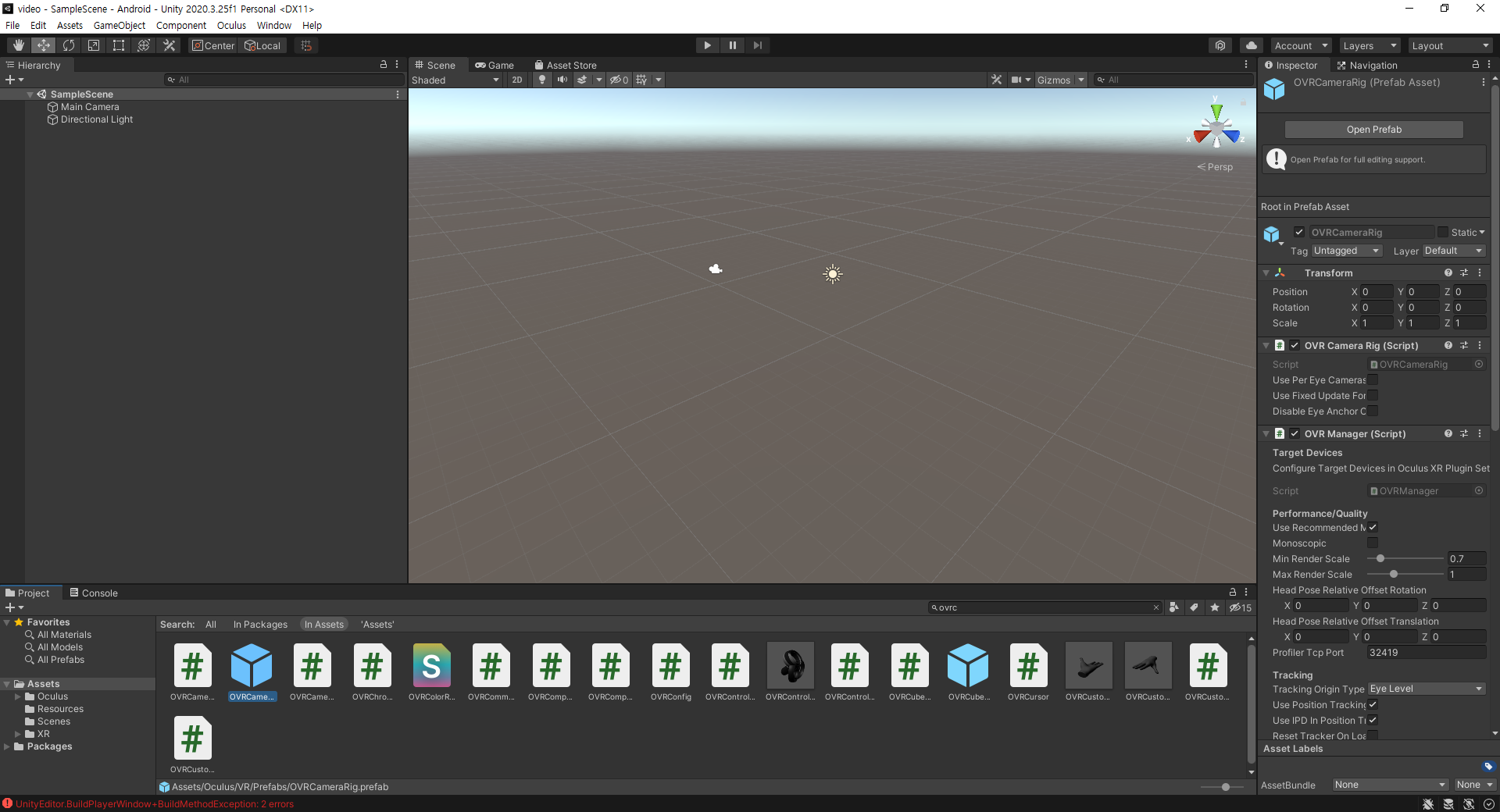This screenshot has height=812, width=1500.
Task: Click the Open Prefab button
Action: click(x=1374, y=130)
